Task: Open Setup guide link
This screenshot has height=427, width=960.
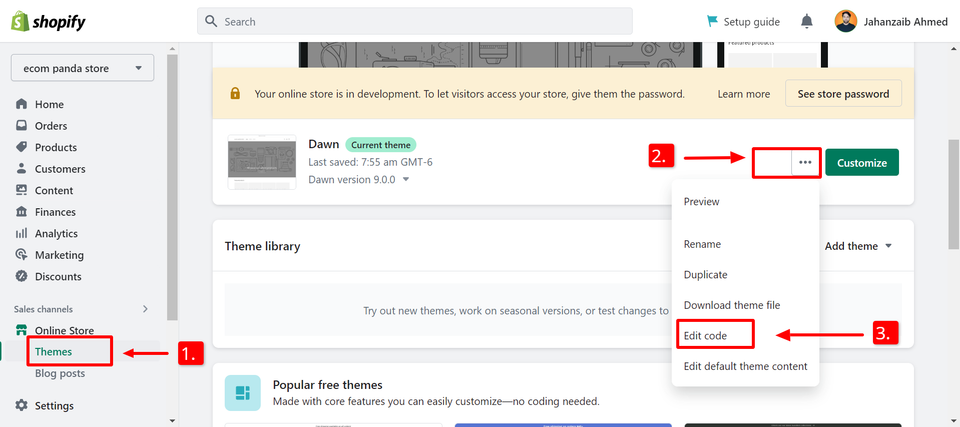Action: (752, 22)
